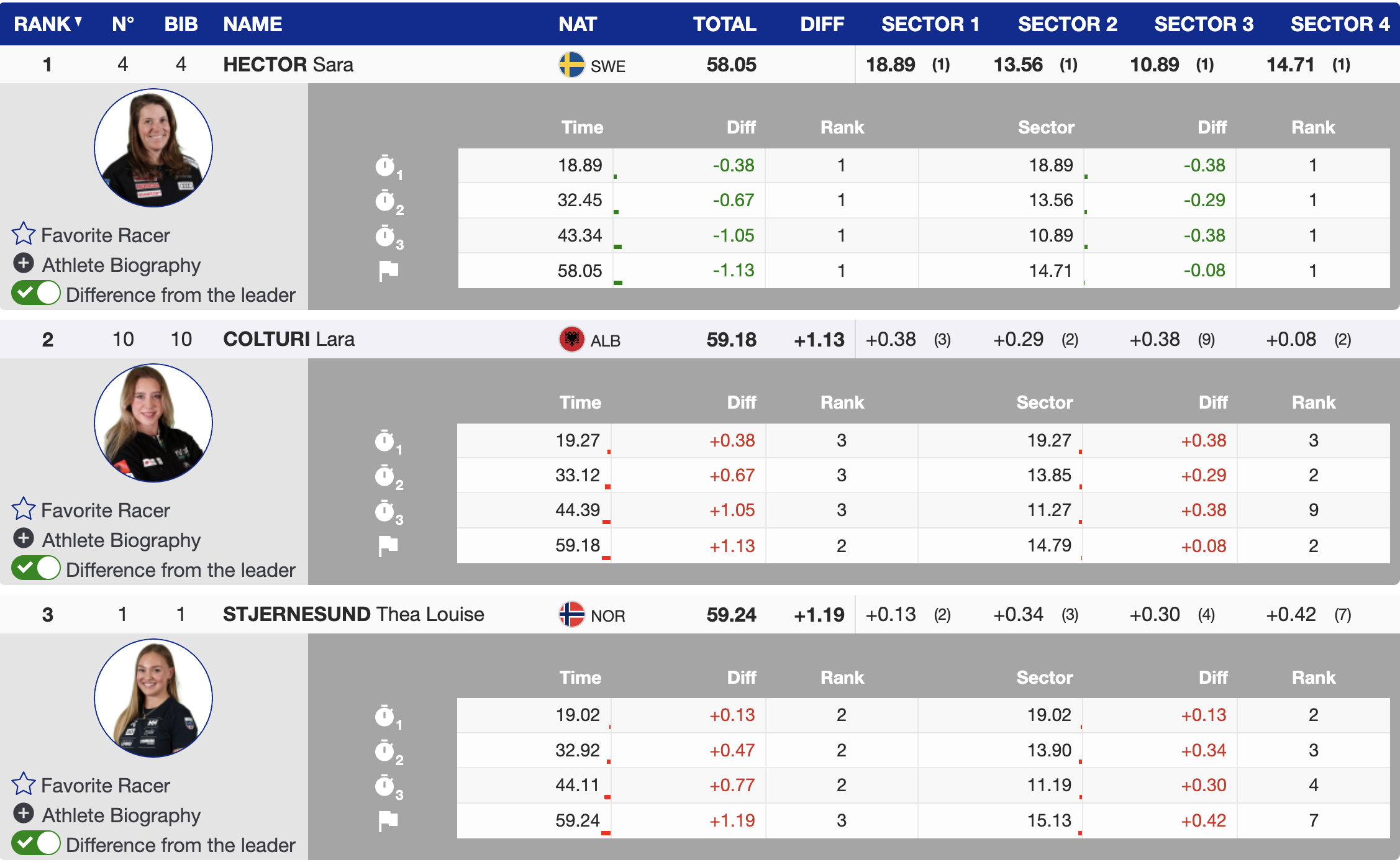Image resolution: width=1400 pixels, height=862 pixels.
Task: Expand Thea Louise Stjernesund's Athlete Biography
Action: coord(24,814)
